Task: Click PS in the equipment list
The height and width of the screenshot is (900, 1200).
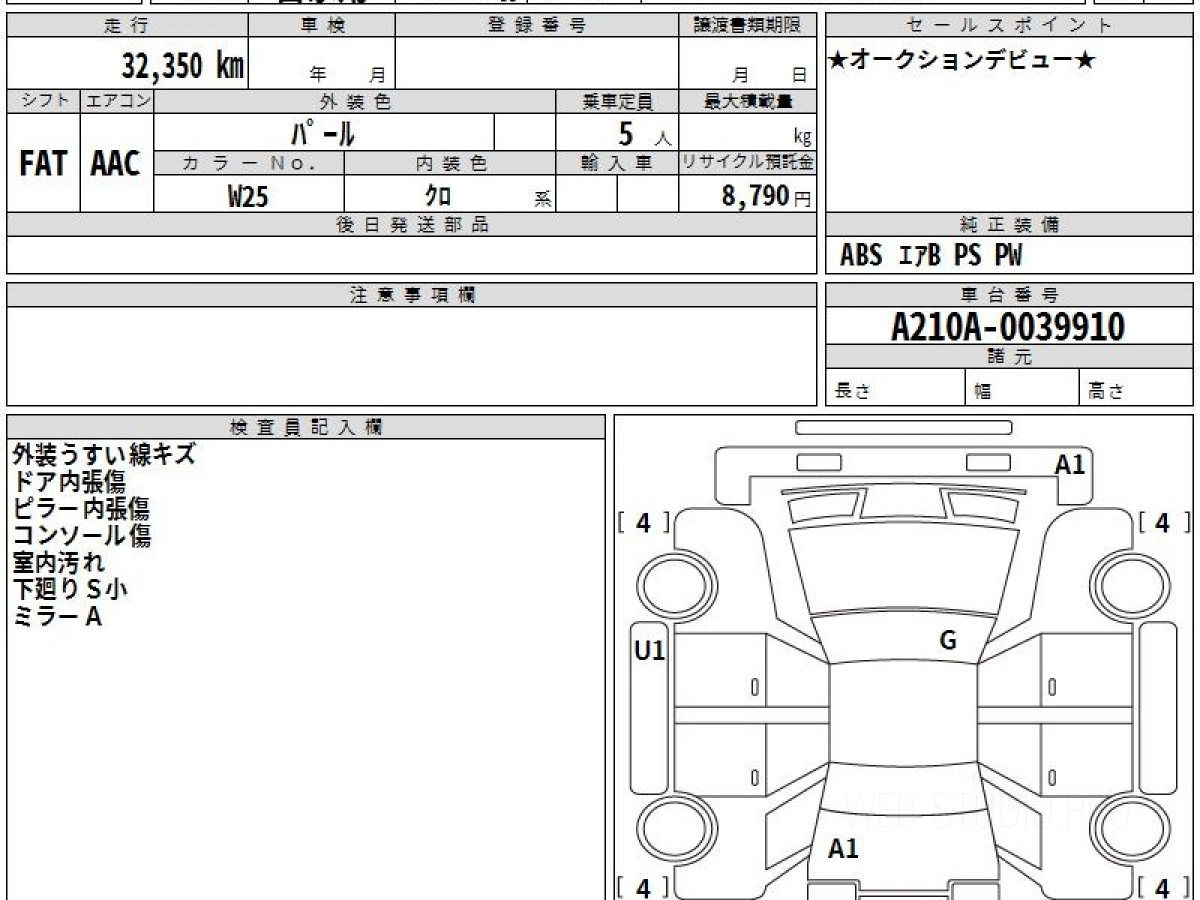Action: [967, 256]
